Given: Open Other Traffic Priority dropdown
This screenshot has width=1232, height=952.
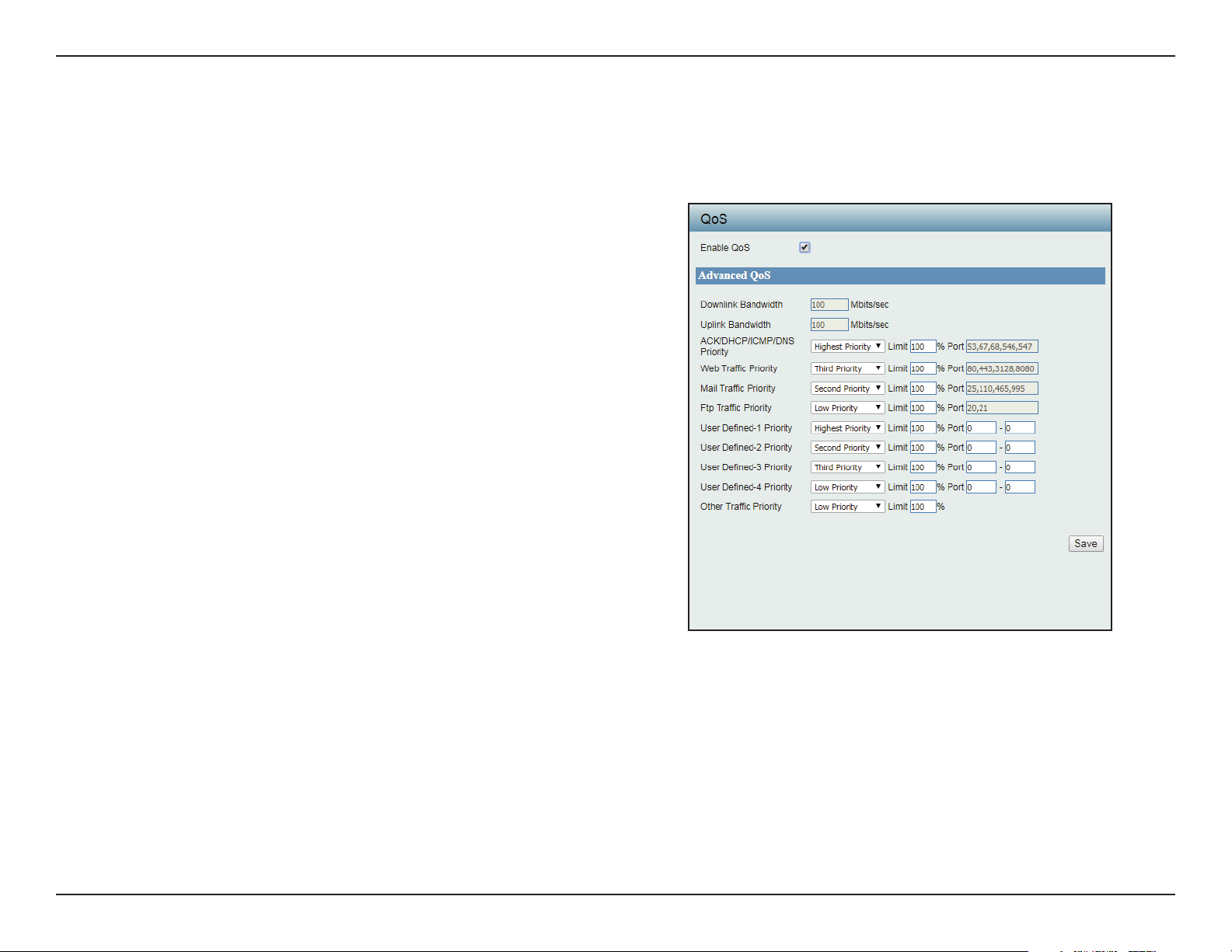Looking at the screenshot, I should pyautogui.click(x=847, y=507).
